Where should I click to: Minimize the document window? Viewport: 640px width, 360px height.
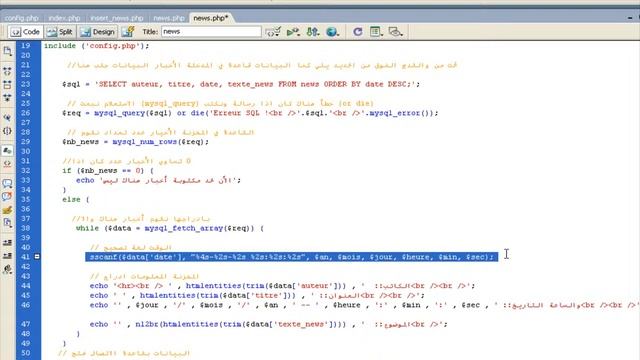pyautogui.click(x=630, y=18)
